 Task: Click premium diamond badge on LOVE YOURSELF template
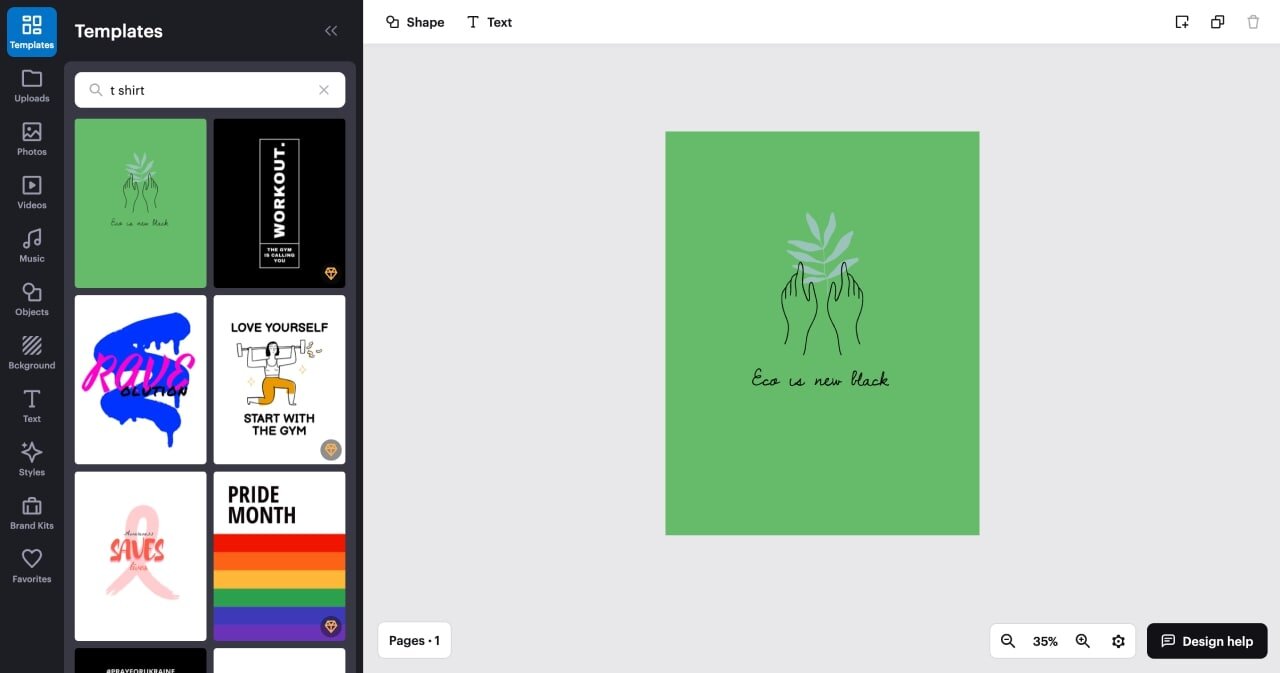331,450
